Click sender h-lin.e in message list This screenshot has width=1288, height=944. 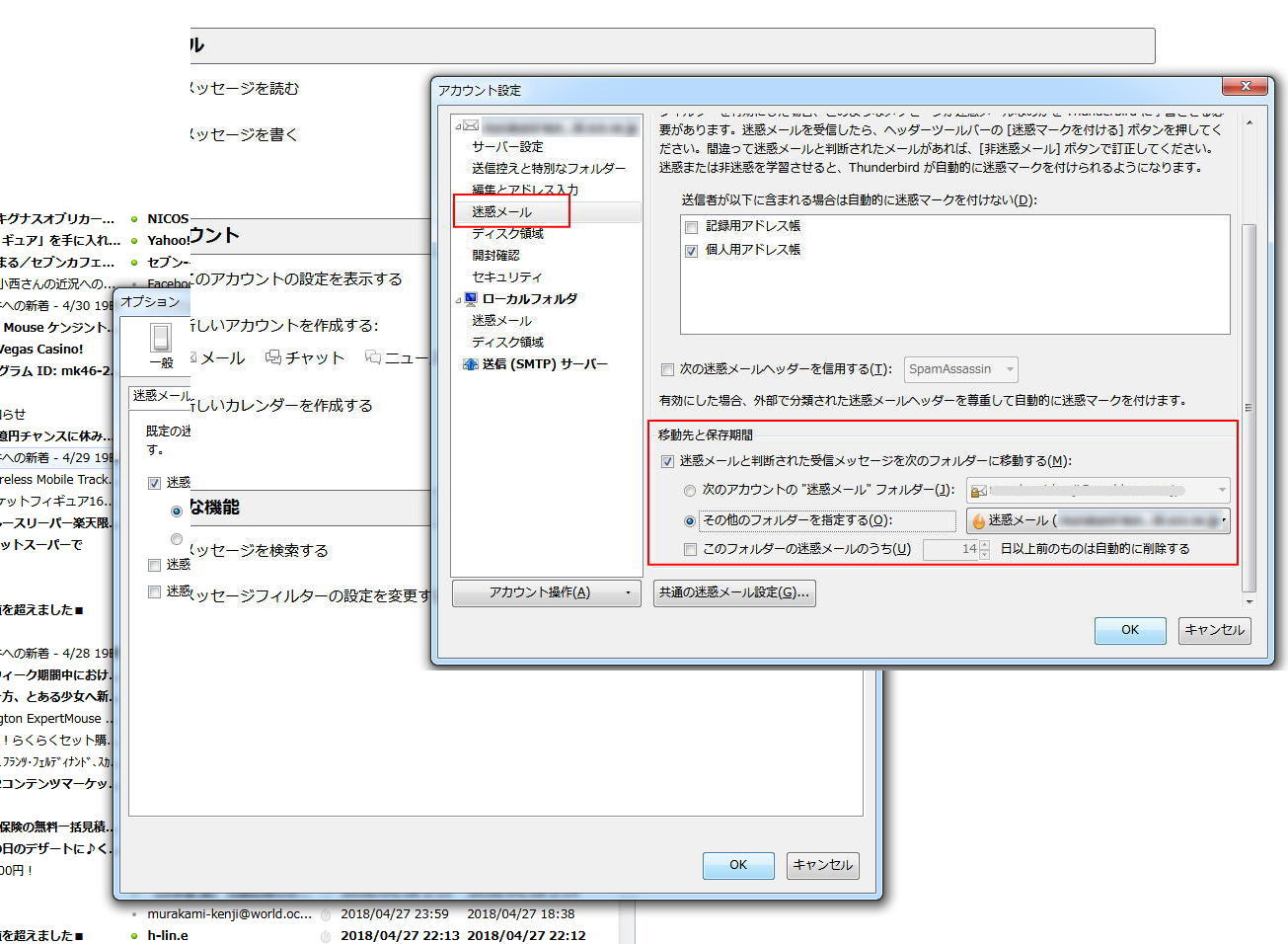pos(168,936)
